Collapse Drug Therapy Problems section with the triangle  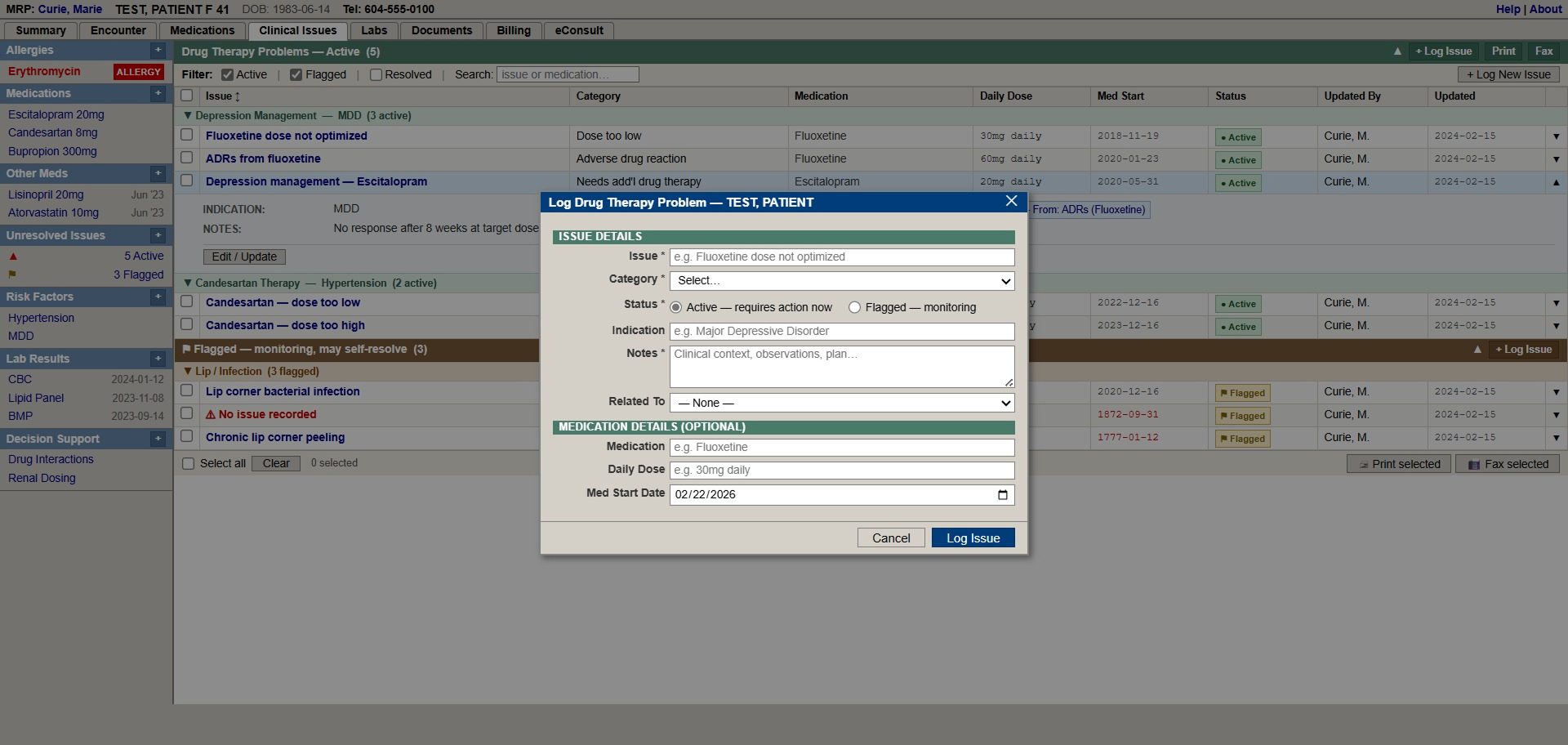[x=1397, y=51]
